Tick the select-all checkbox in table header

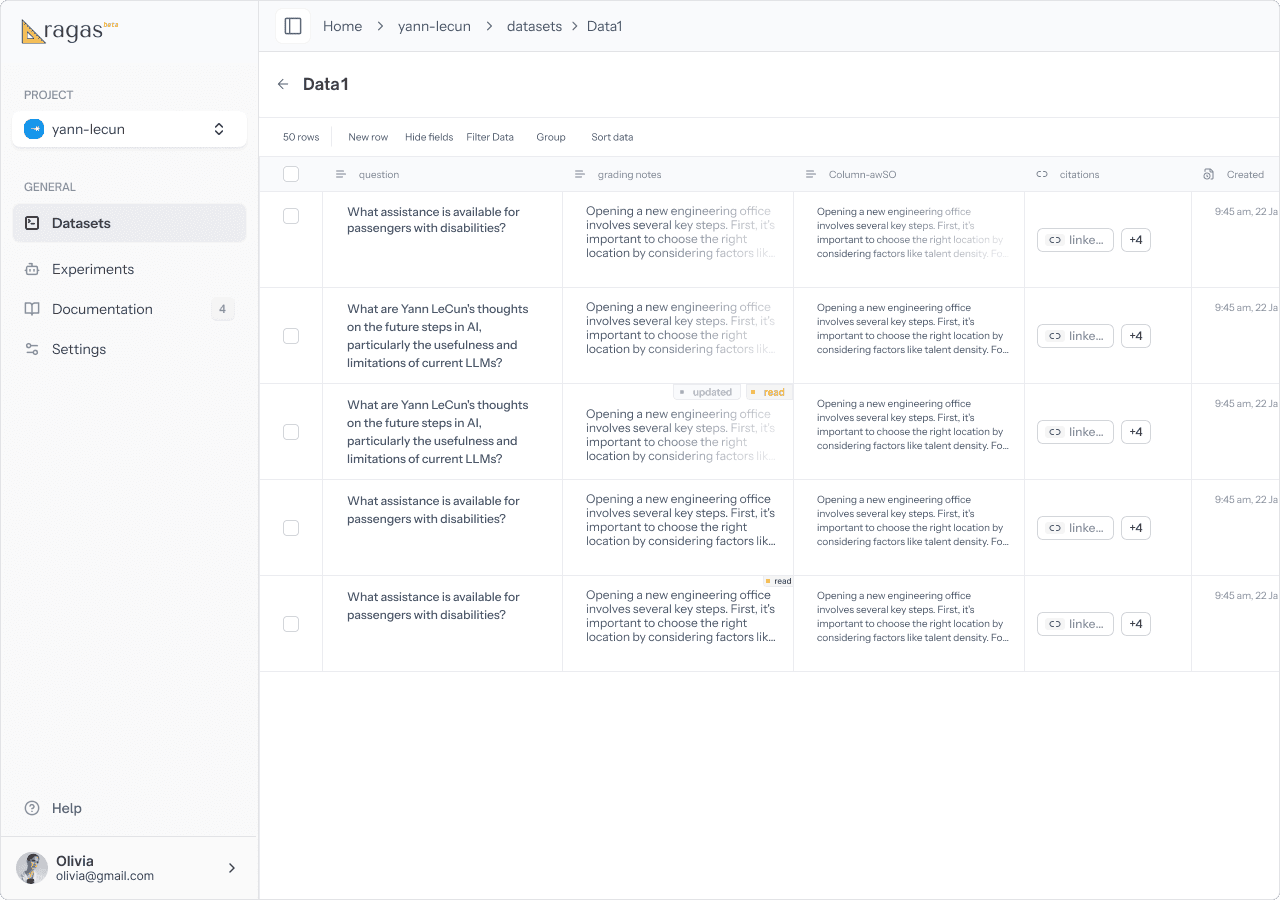tap(291, 174)
